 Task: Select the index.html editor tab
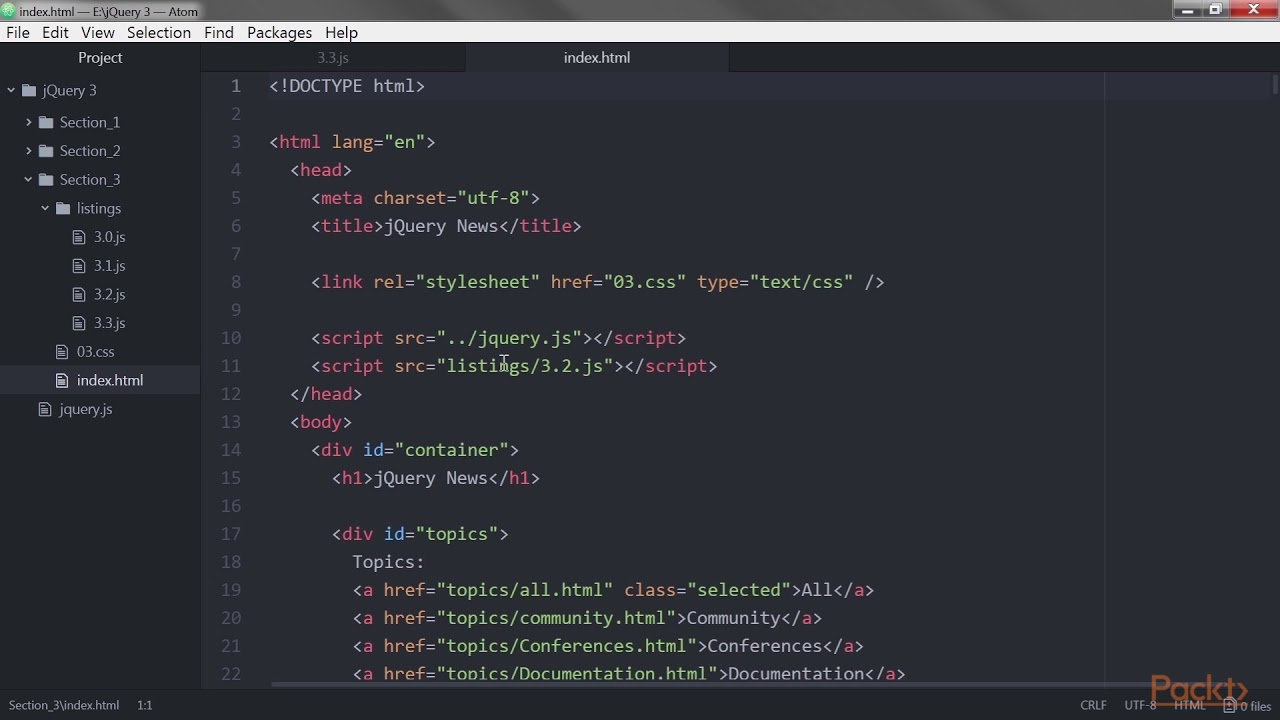click(x=597, y=58)
